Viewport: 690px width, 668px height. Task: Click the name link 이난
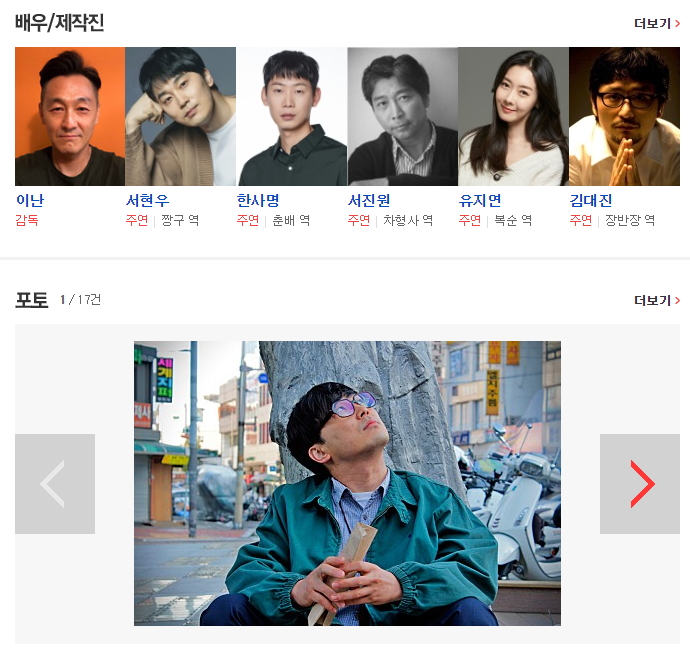tap(30, 200)
